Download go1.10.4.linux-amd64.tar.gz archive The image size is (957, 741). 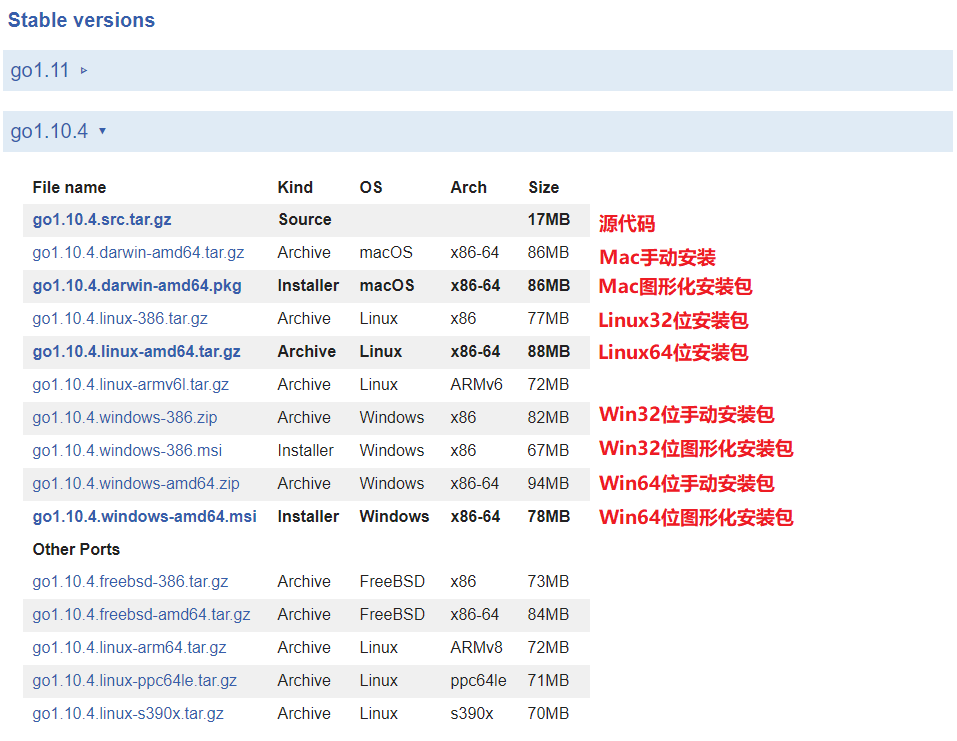coord(137,352)
